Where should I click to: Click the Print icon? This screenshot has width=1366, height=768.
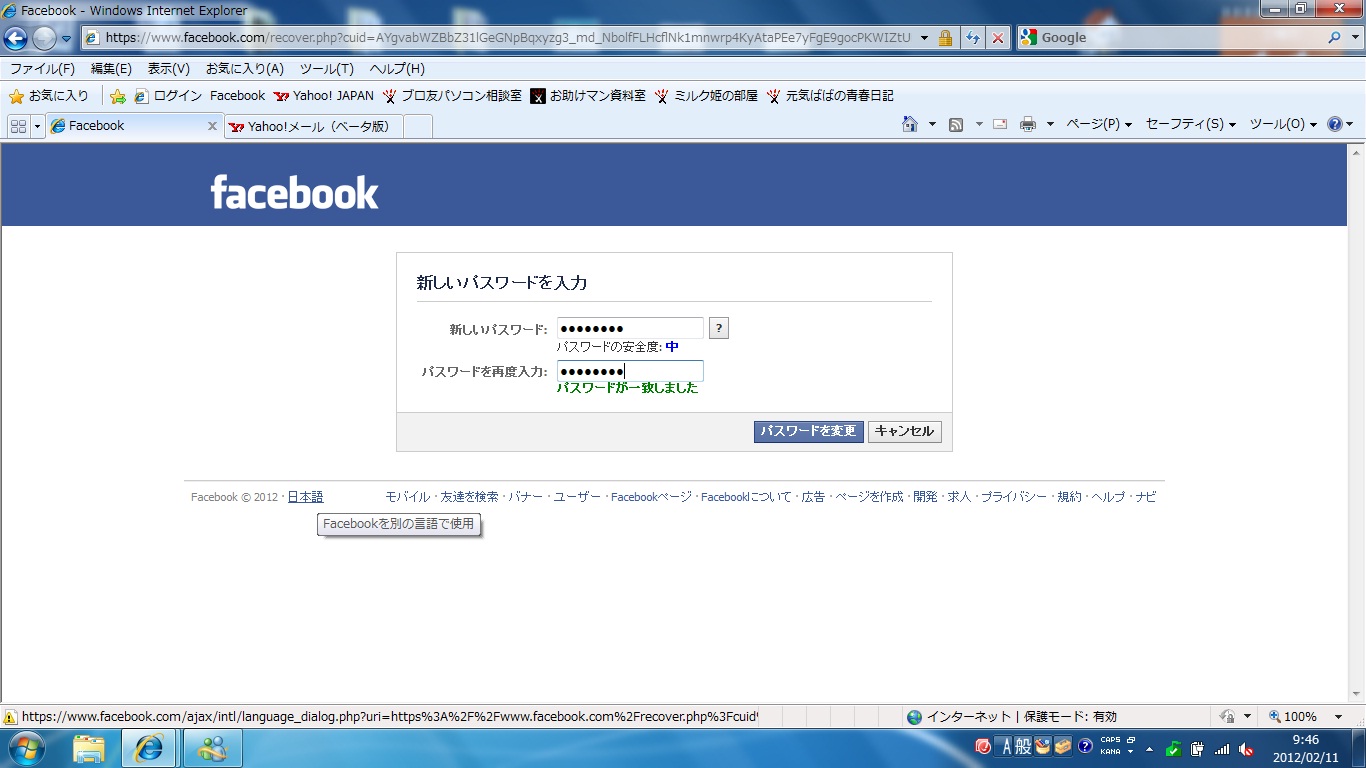[x=1028, y=125]
